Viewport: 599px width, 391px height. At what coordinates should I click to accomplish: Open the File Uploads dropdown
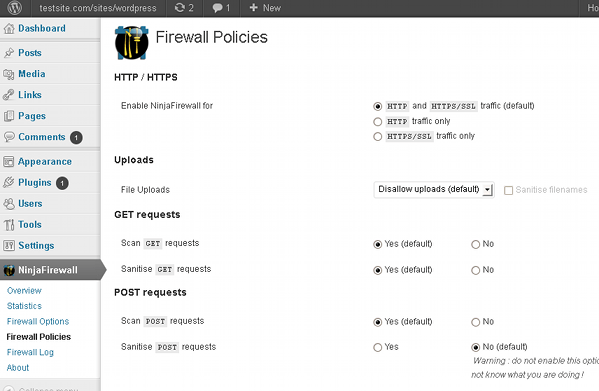434,189
